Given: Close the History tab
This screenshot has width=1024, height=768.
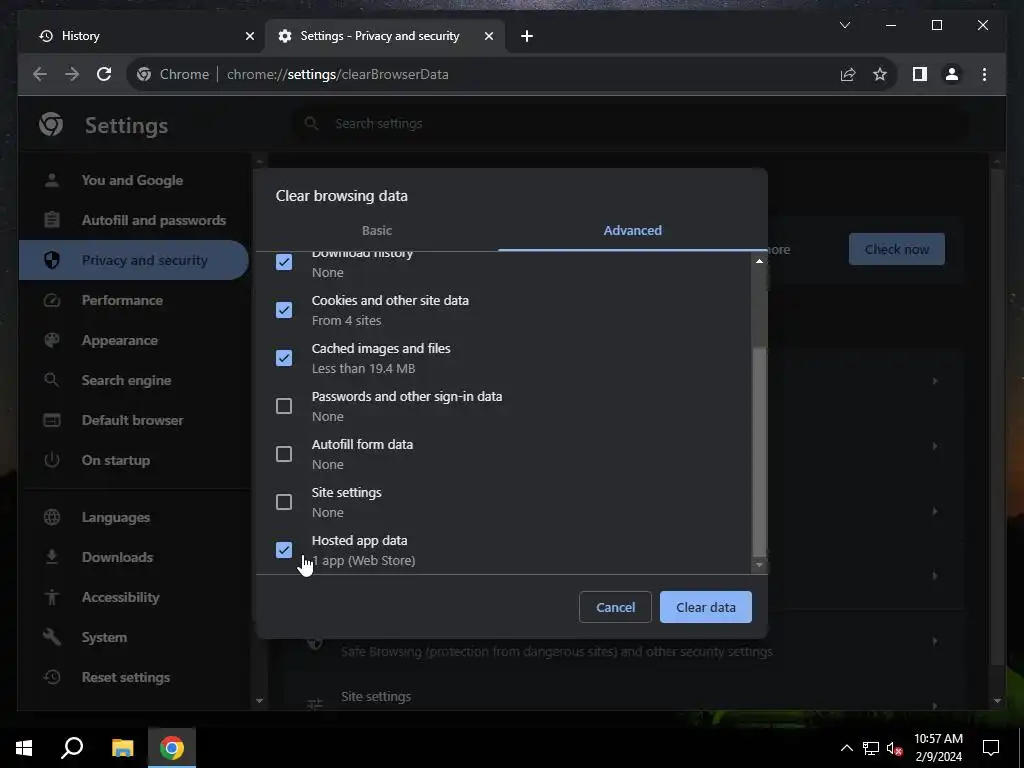Looking at the screenshot, I should tap(249, 36).
